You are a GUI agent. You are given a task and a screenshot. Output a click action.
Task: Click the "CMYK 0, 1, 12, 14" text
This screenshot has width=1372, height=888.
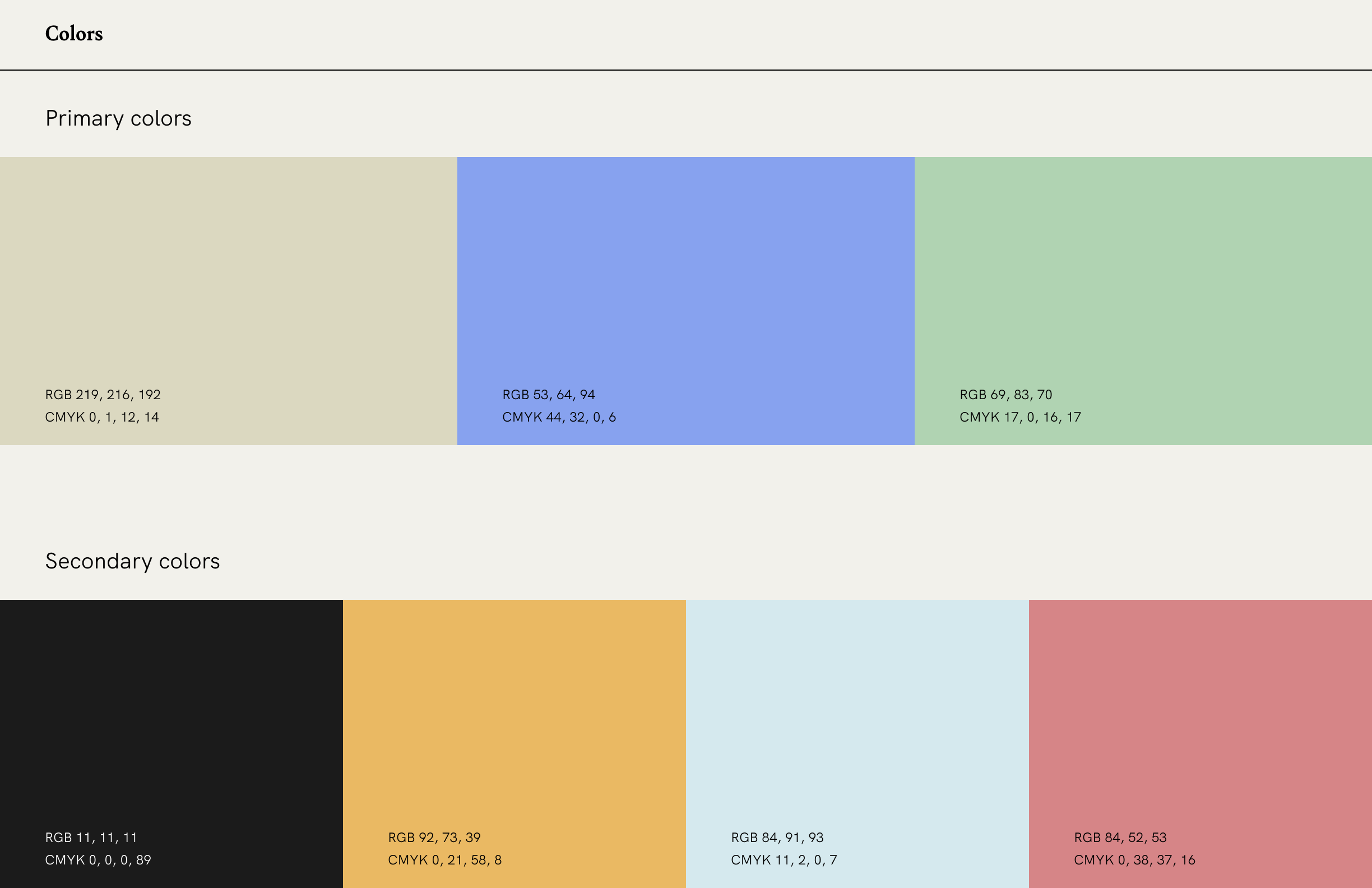click(x=102, y=417)
